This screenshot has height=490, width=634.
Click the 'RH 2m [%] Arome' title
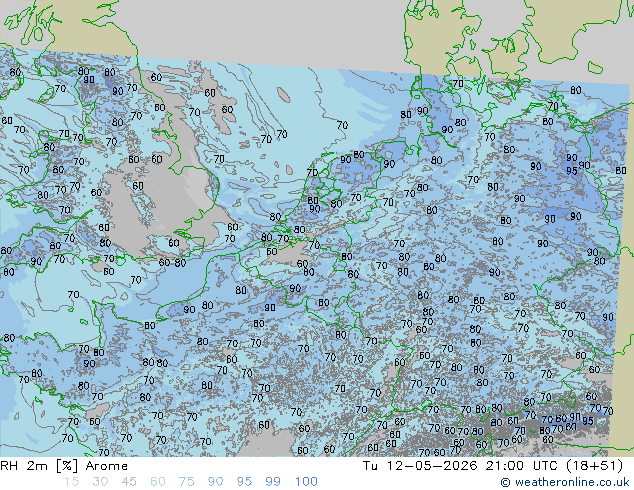64,466
